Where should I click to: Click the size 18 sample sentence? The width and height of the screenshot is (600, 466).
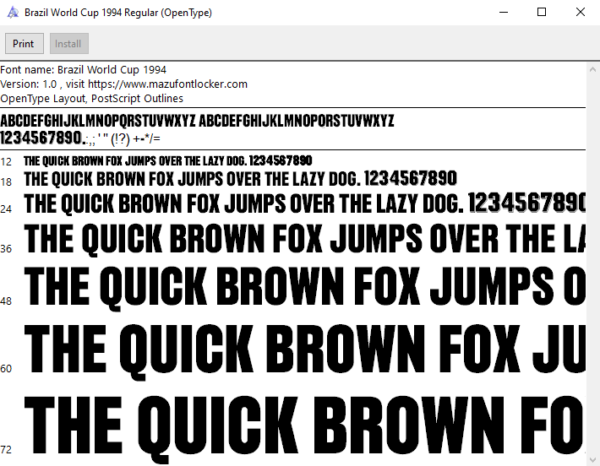click(x=240, y=179)
